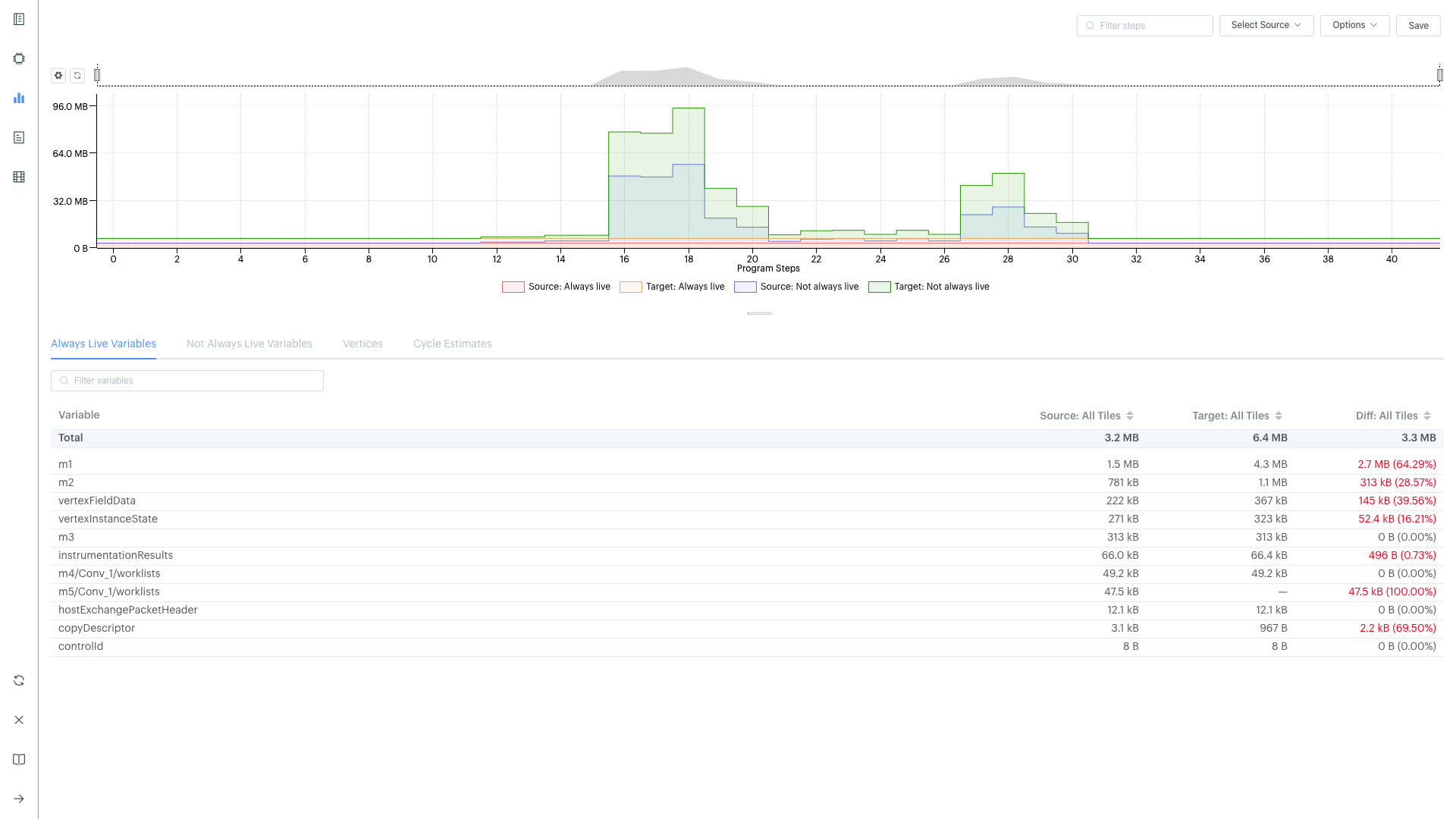The height and width of the screenshot is (819, 1456).
Task: Open the table grid report icon
Action: coord(19,177)
